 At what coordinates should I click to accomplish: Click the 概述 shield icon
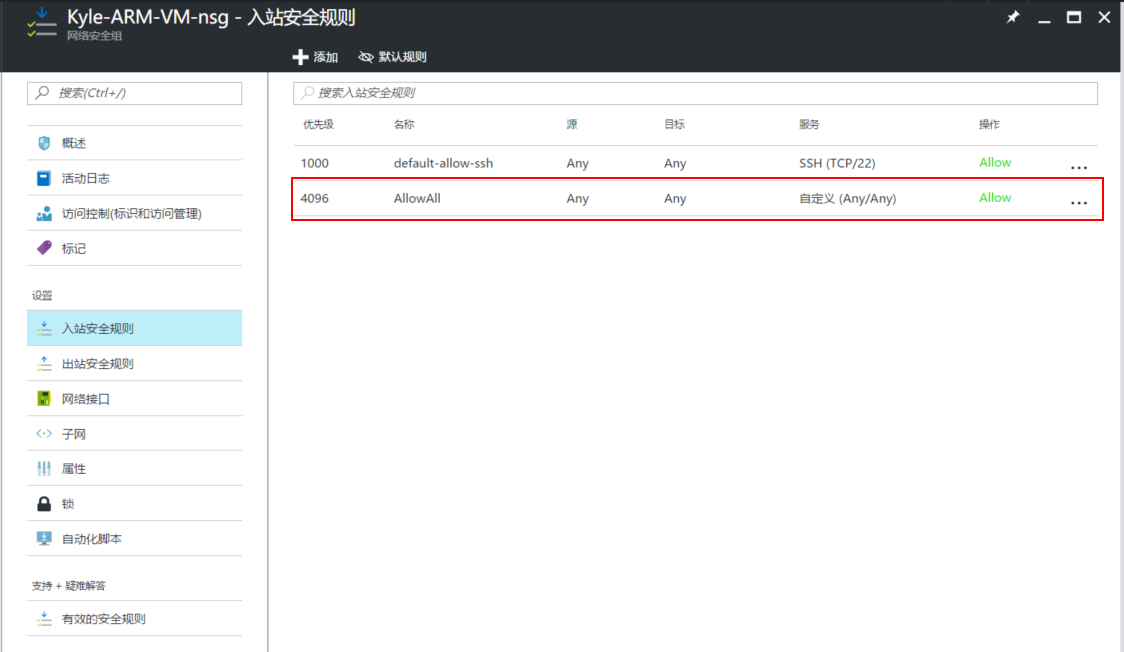(44, 143)
